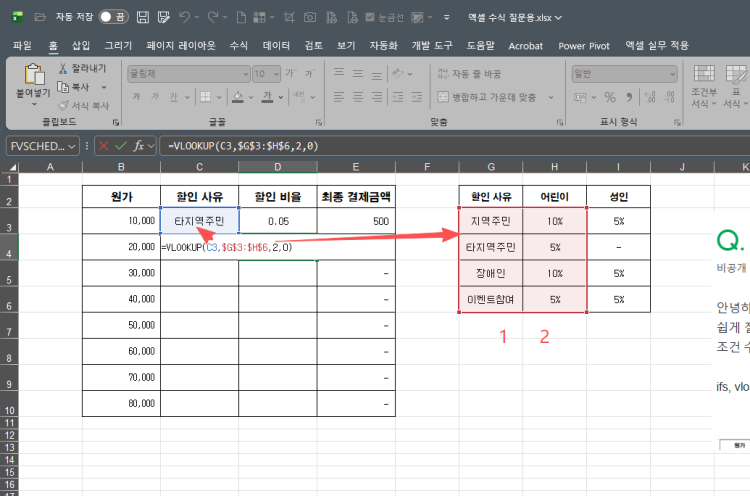Open the font size dropdown
Viewport: 750px width, 496px height.
[276, 74]
